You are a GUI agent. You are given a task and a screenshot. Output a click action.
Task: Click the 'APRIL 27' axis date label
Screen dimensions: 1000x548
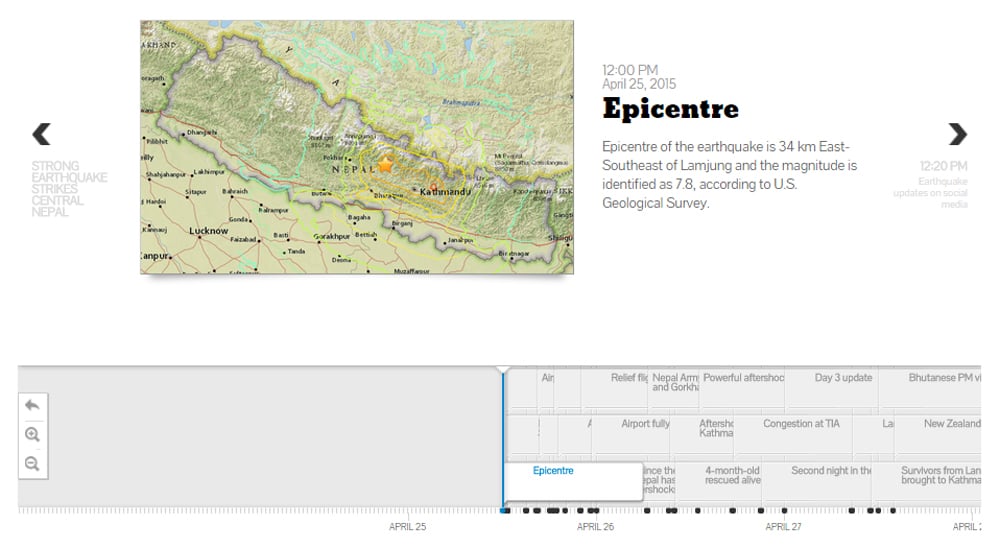point(783,527)
